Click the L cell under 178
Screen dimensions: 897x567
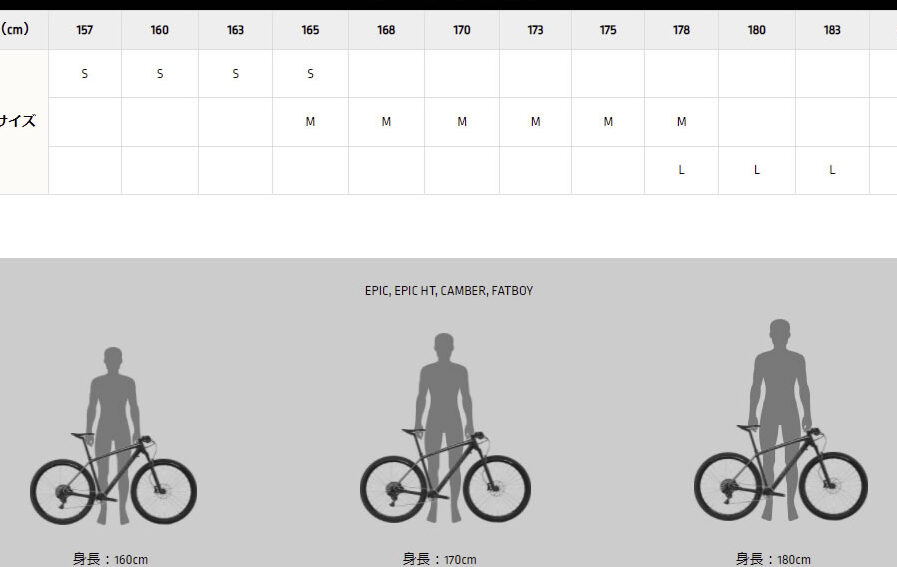(681, 170)
